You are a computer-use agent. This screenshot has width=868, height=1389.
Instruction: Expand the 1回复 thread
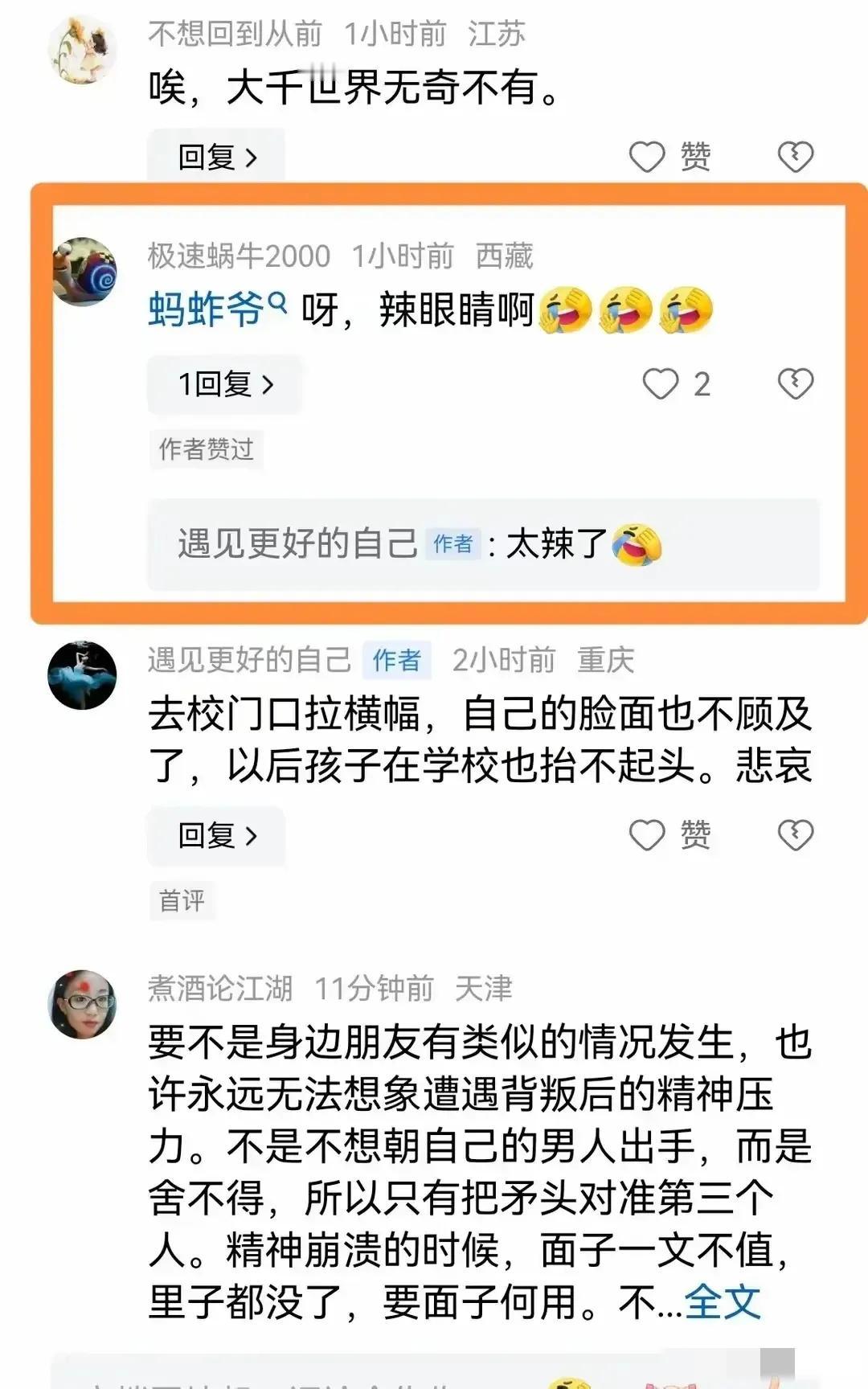tap(225, 384)
